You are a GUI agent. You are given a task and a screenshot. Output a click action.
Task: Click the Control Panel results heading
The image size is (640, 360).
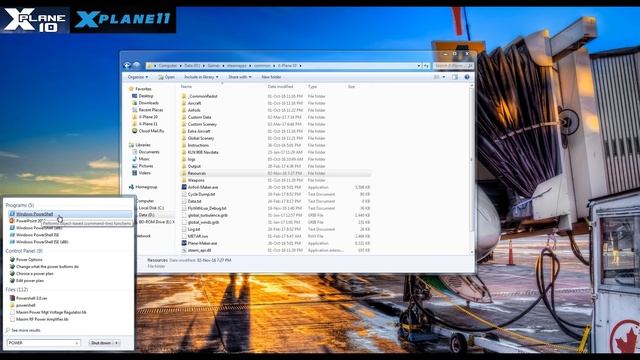(x=24, y=251)
